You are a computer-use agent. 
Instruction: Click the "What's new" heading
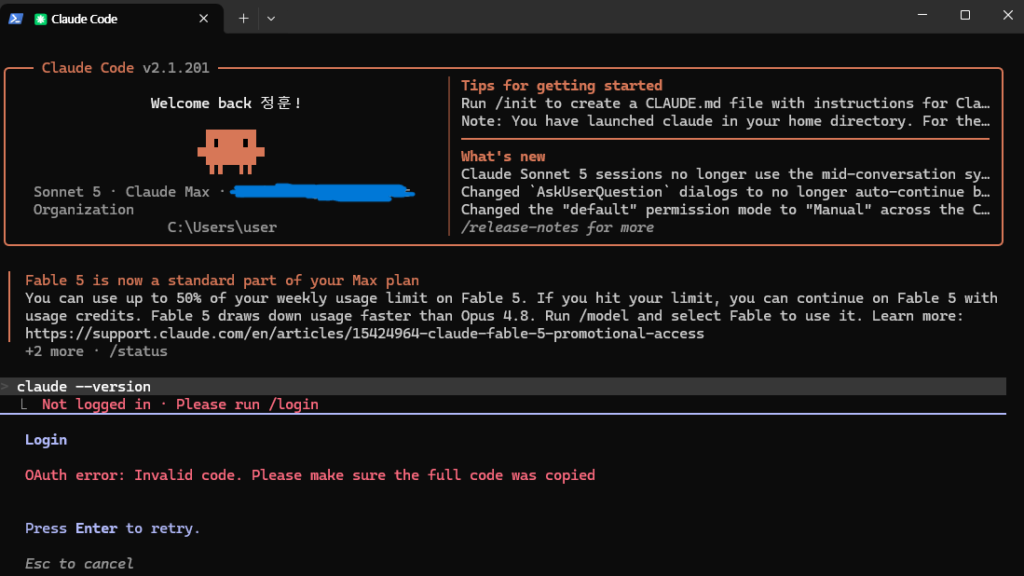[x=503, y=156]
